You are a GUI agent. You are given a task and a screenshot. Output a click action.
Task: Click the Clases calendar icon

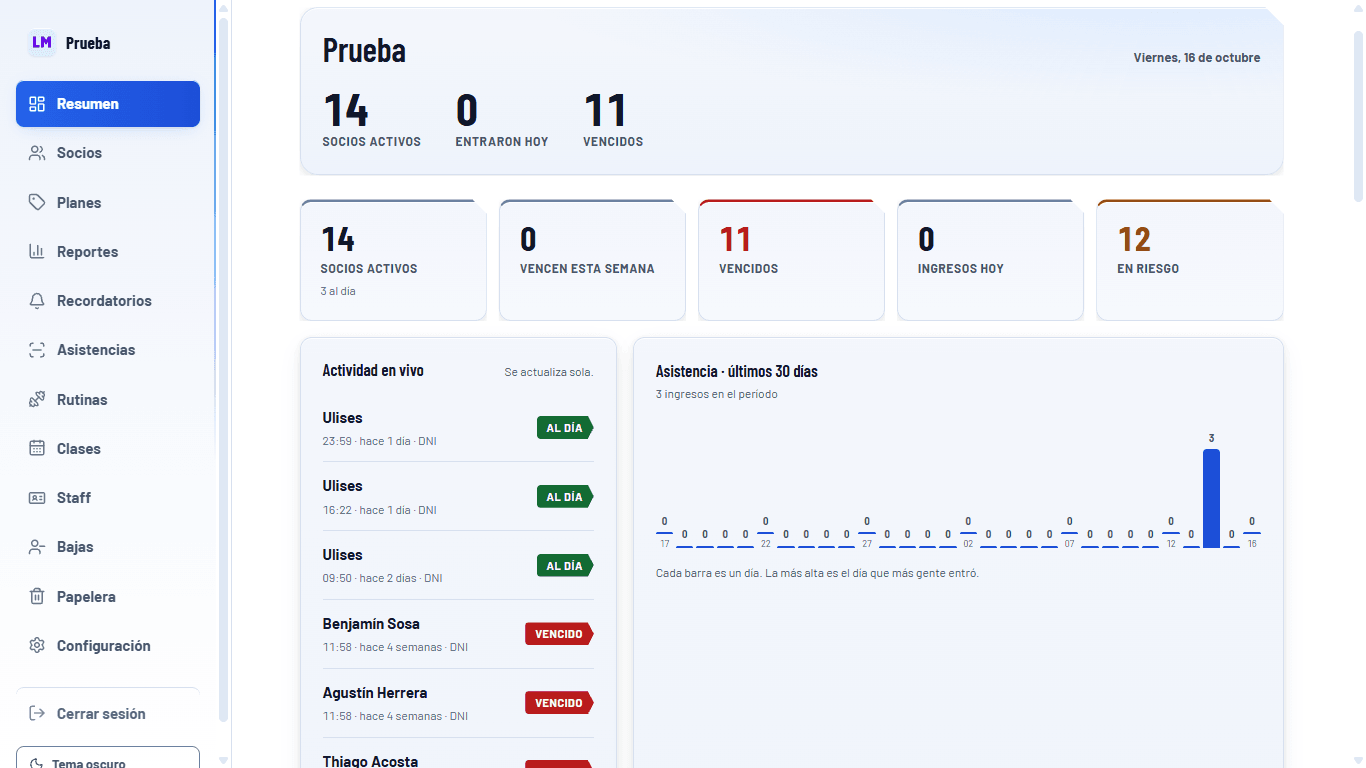coord(37,449)
